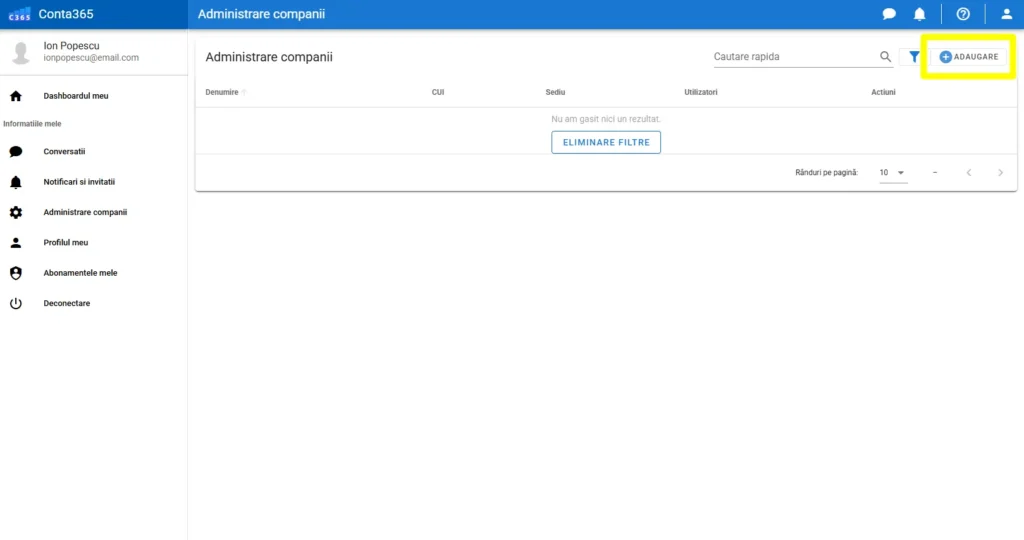
Task: Sort table by Denumire column
Action: (222, 92)
